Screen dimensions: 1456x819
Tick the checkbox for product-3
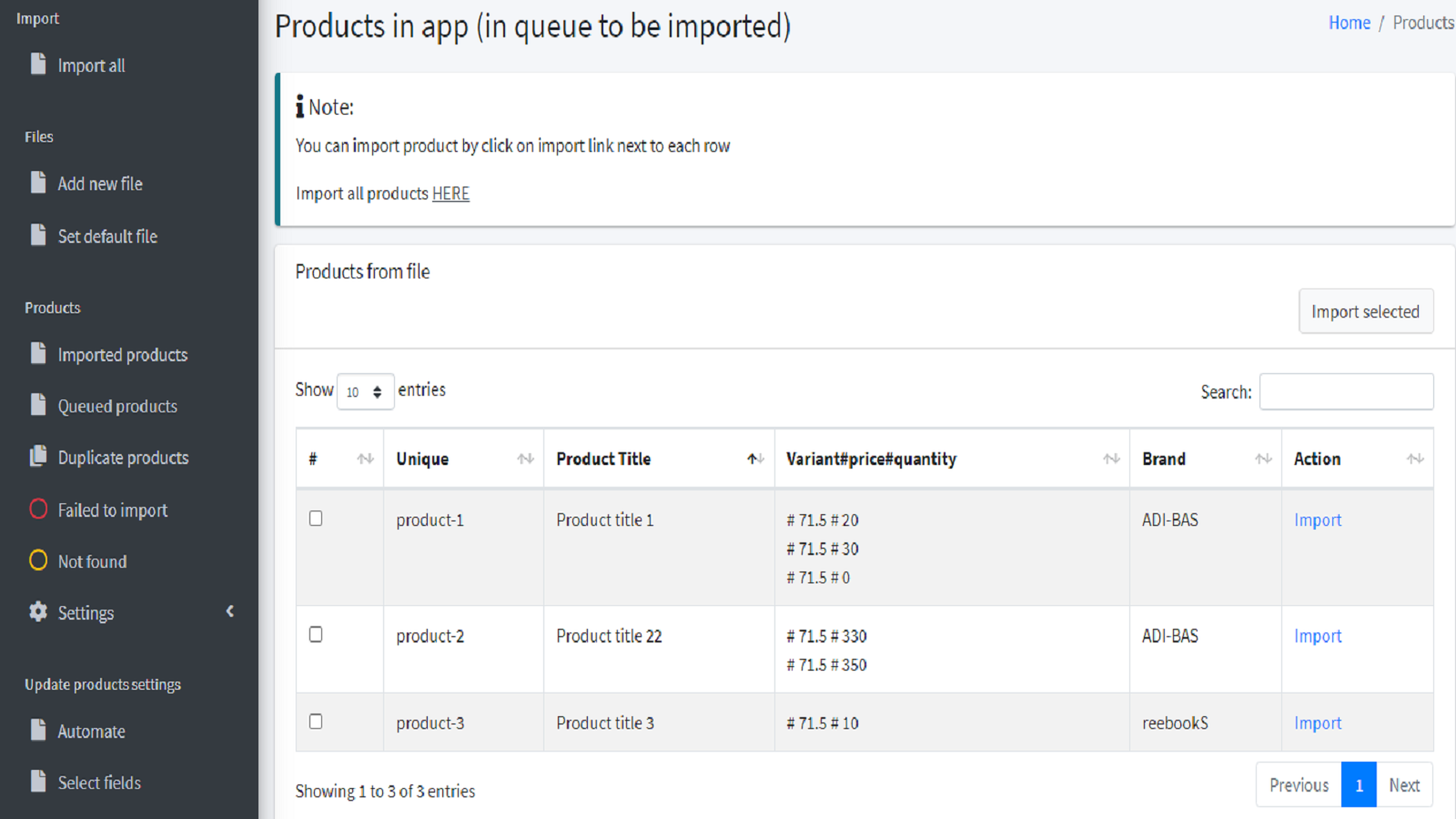click(x=316, y=721)
